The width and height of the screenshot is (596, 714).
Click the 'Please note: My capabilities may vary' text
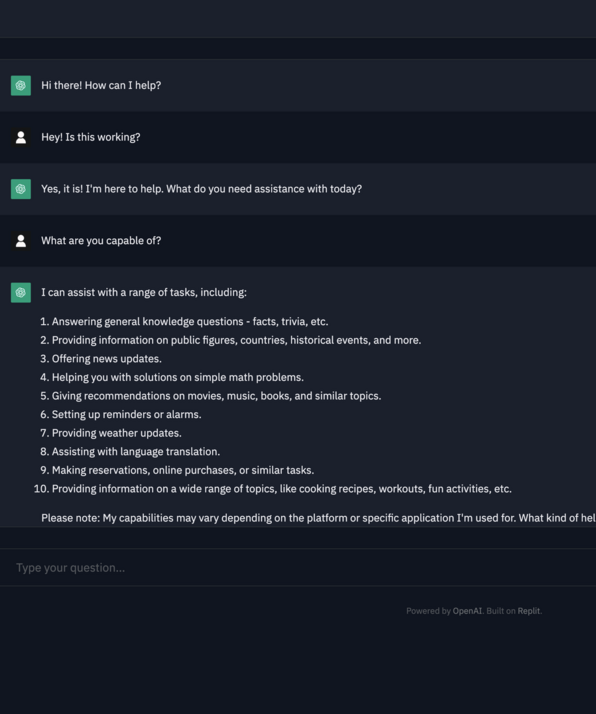point(318,518)
